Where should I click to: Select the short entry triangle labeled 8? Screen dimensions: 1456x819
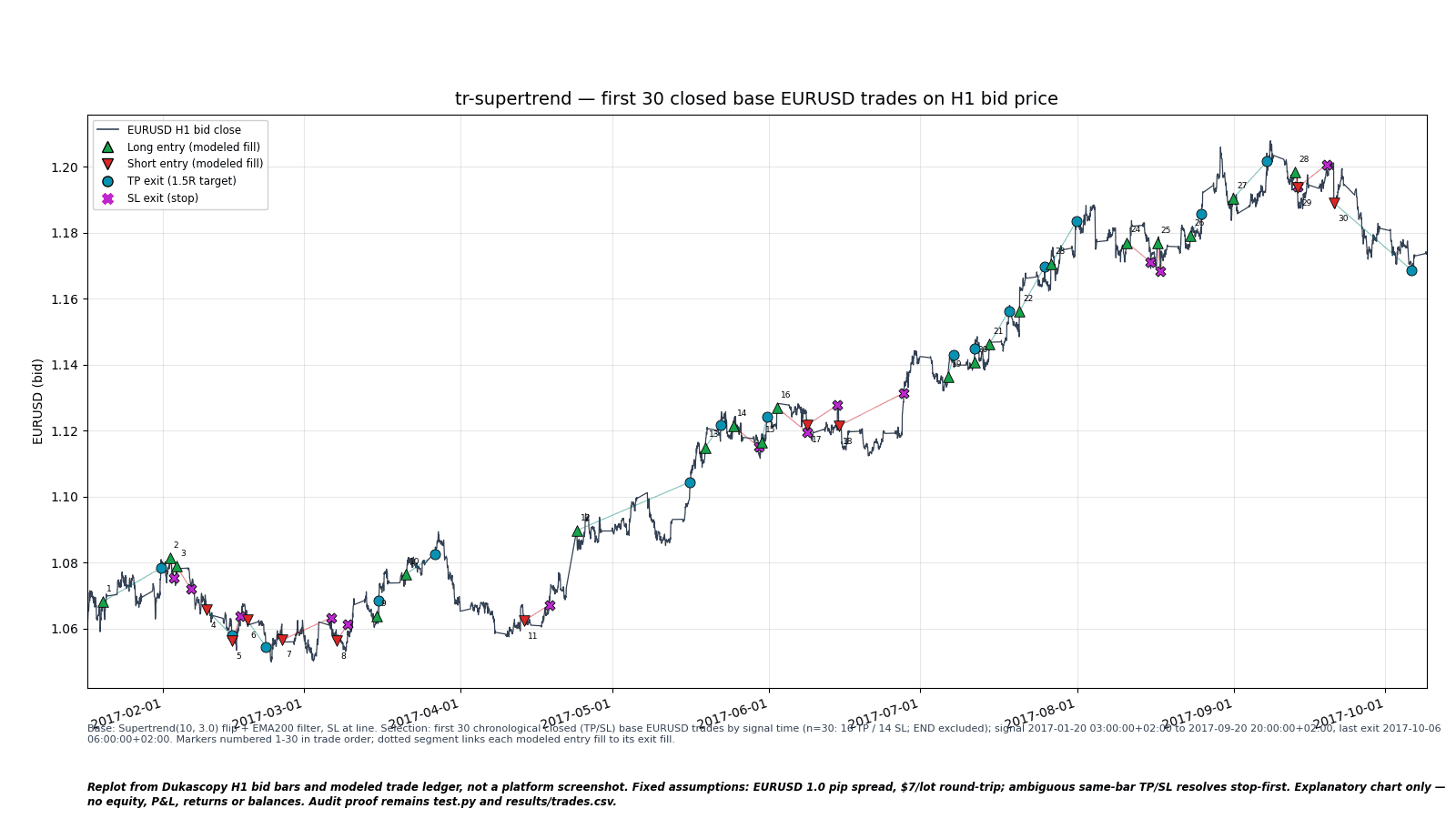coord(337,642)
